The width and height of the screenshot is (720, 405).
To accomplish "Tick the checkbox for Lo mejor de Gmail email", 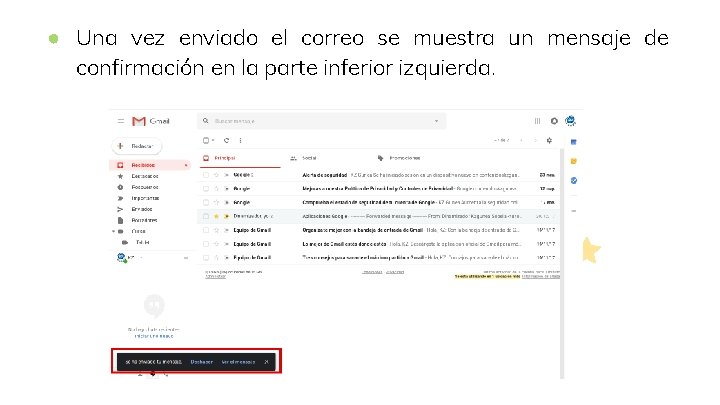I will click(206, 244).
